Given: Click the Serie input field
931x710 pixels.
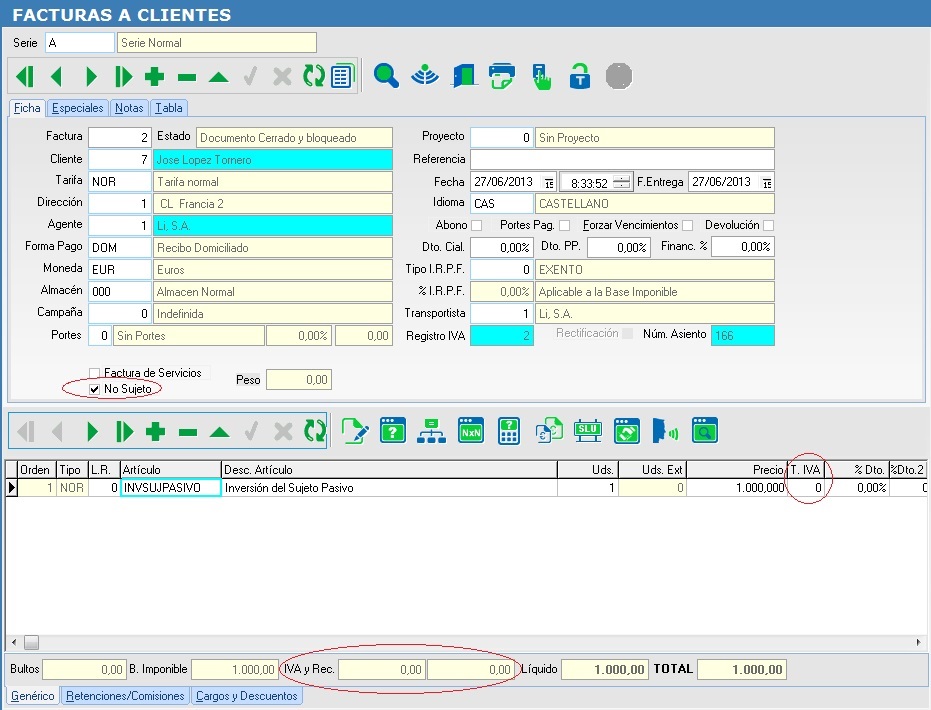Looking at the screenshot, I should pos(80,43).
